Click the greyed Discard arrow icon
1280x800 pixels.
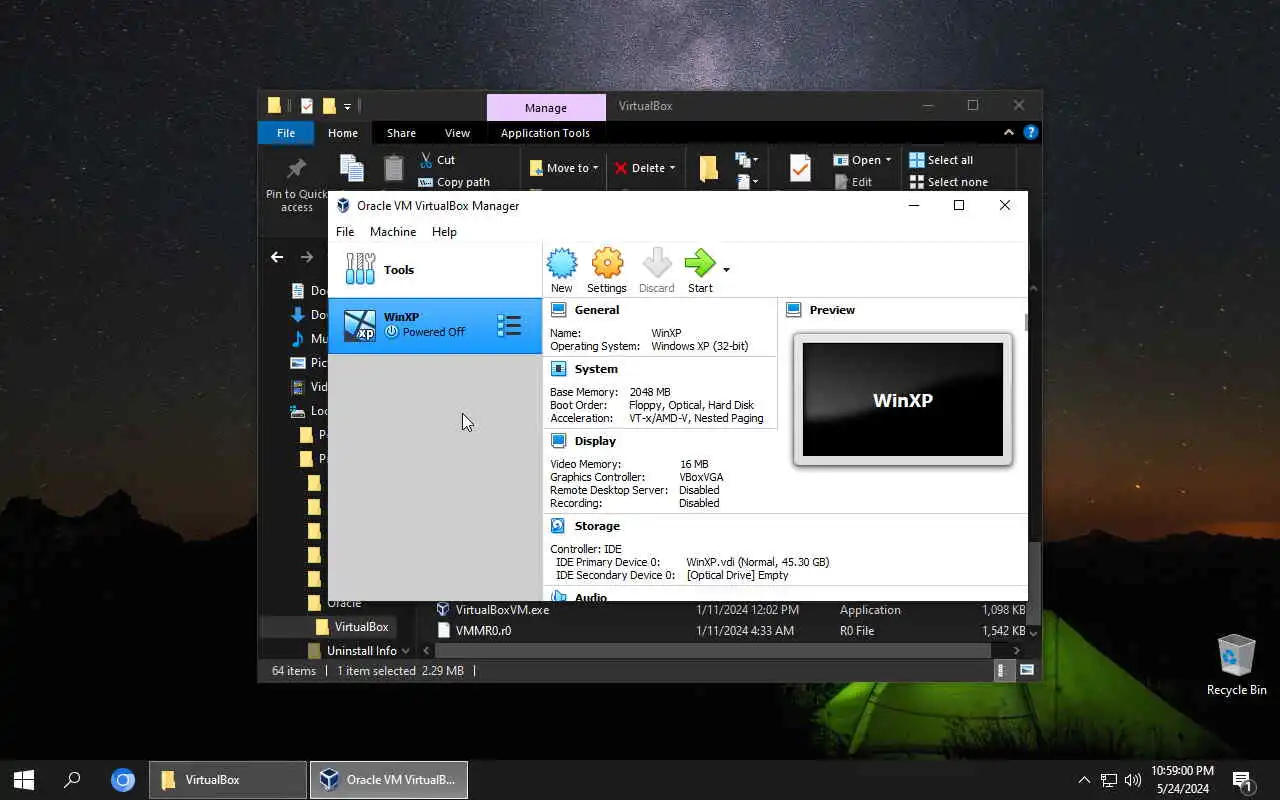click(x=656, y=264)
